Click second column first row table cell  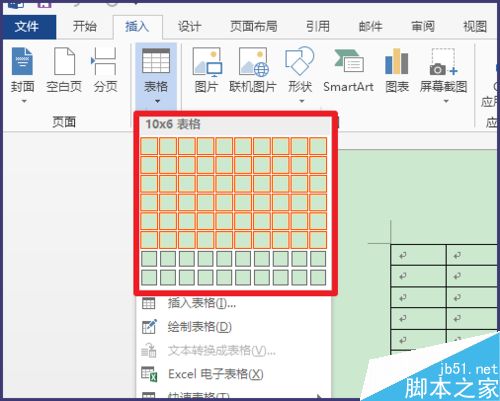(472, 255)
